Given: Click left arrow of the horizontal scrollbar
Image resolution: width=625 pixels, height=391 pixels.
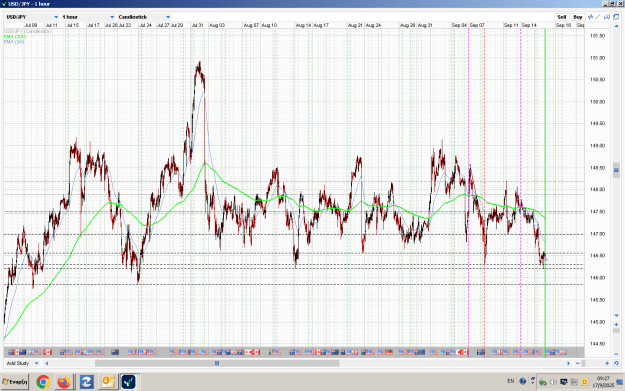Looking at the screenshot, I should pyautogui.click(x=47, y=363).
